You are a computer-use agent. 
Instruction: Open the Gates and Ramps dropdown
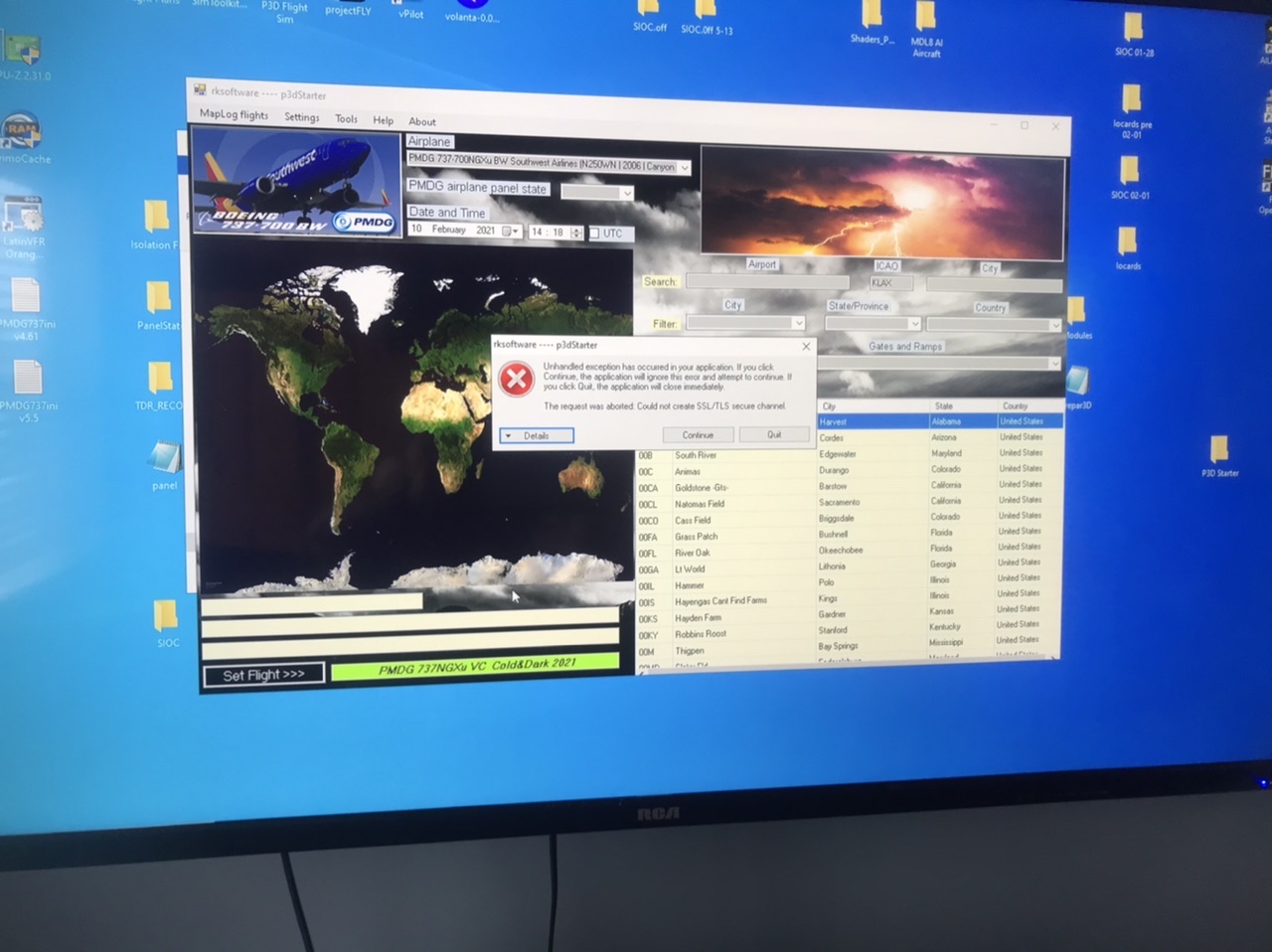(x=1054, y=364)
